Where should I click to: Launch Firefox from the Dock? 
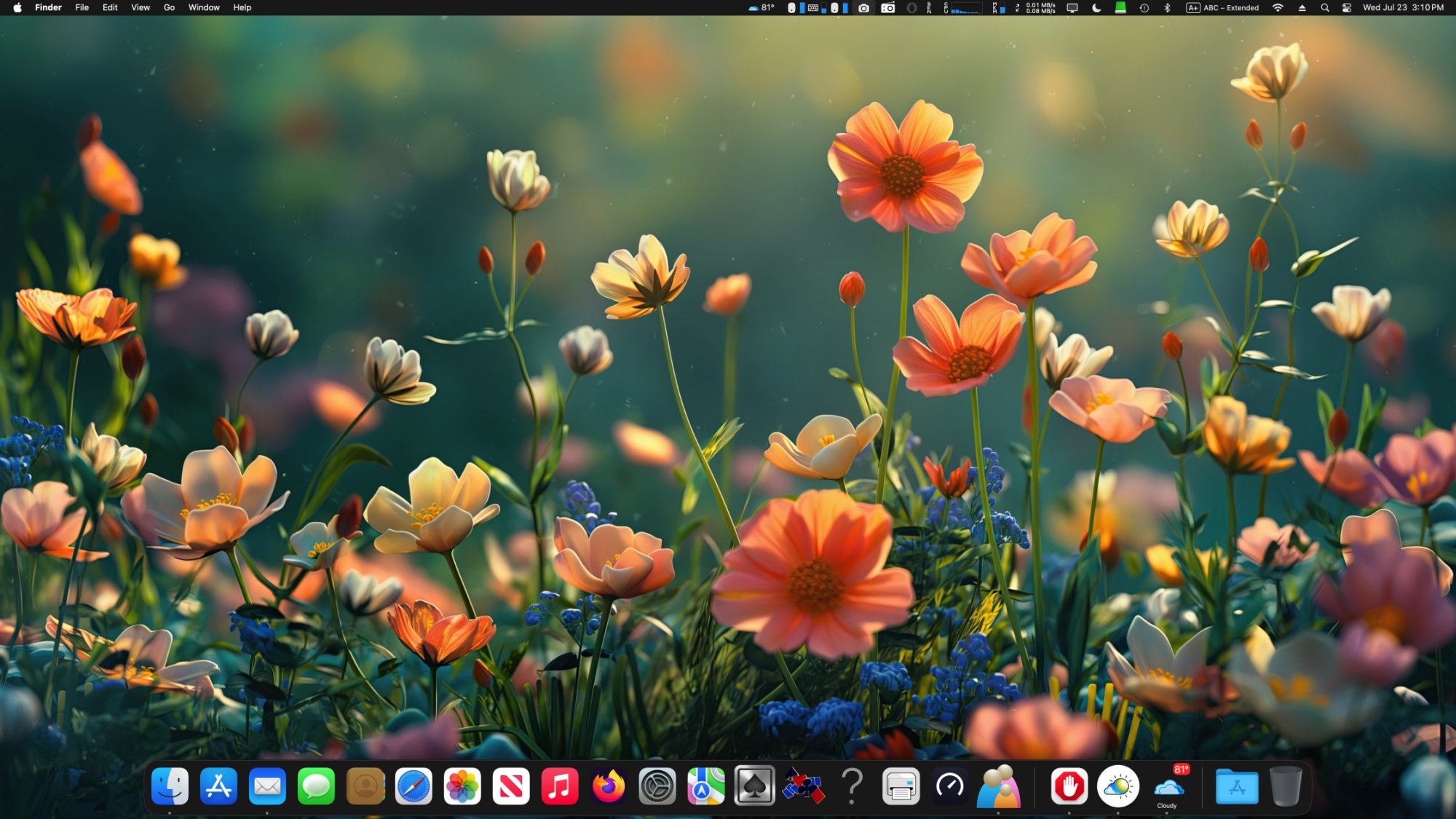point(609,786)
